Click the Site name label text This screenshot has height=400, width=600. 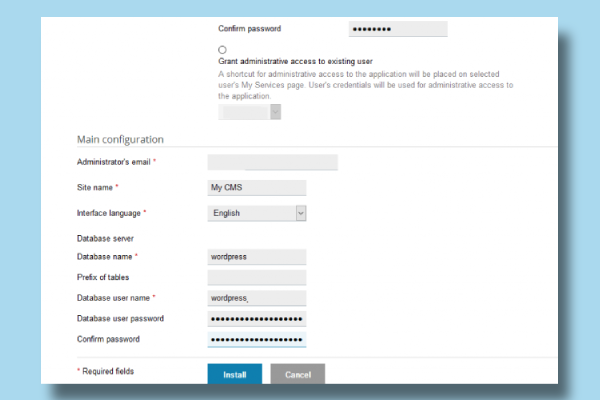pyautogui.click(x=96, y=187)
